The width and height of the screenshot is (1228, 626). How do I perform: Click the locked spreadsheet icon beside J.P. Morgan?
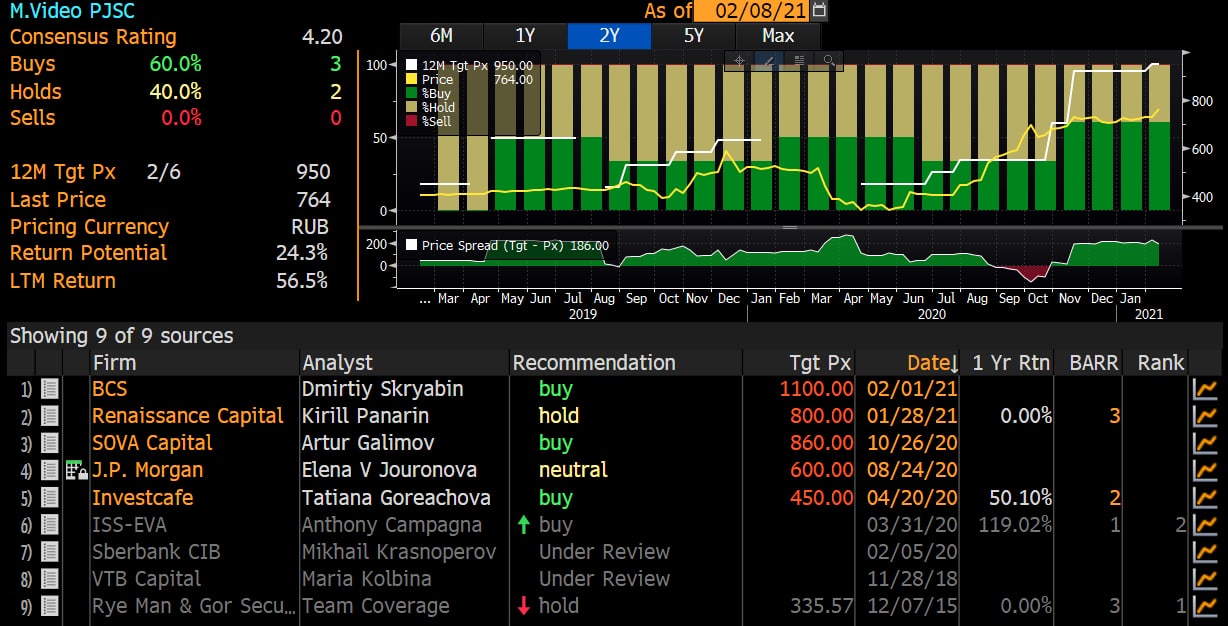pyautogui.click(x=76, y=470)
